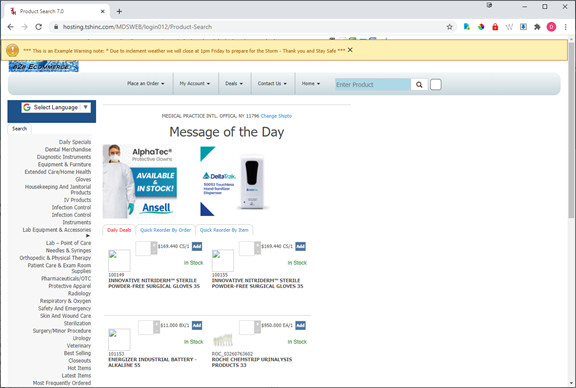Open the Diagnostic Instruments category
Screen dimensions: 576x388
[64, 157]
